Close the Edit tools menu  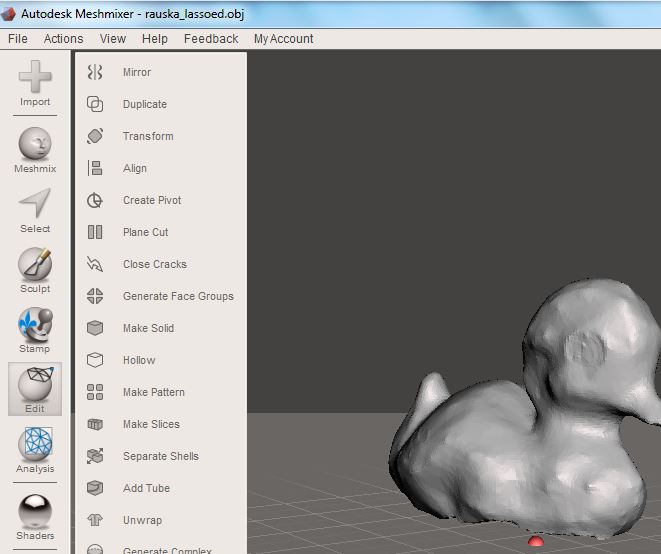point(35,389)
